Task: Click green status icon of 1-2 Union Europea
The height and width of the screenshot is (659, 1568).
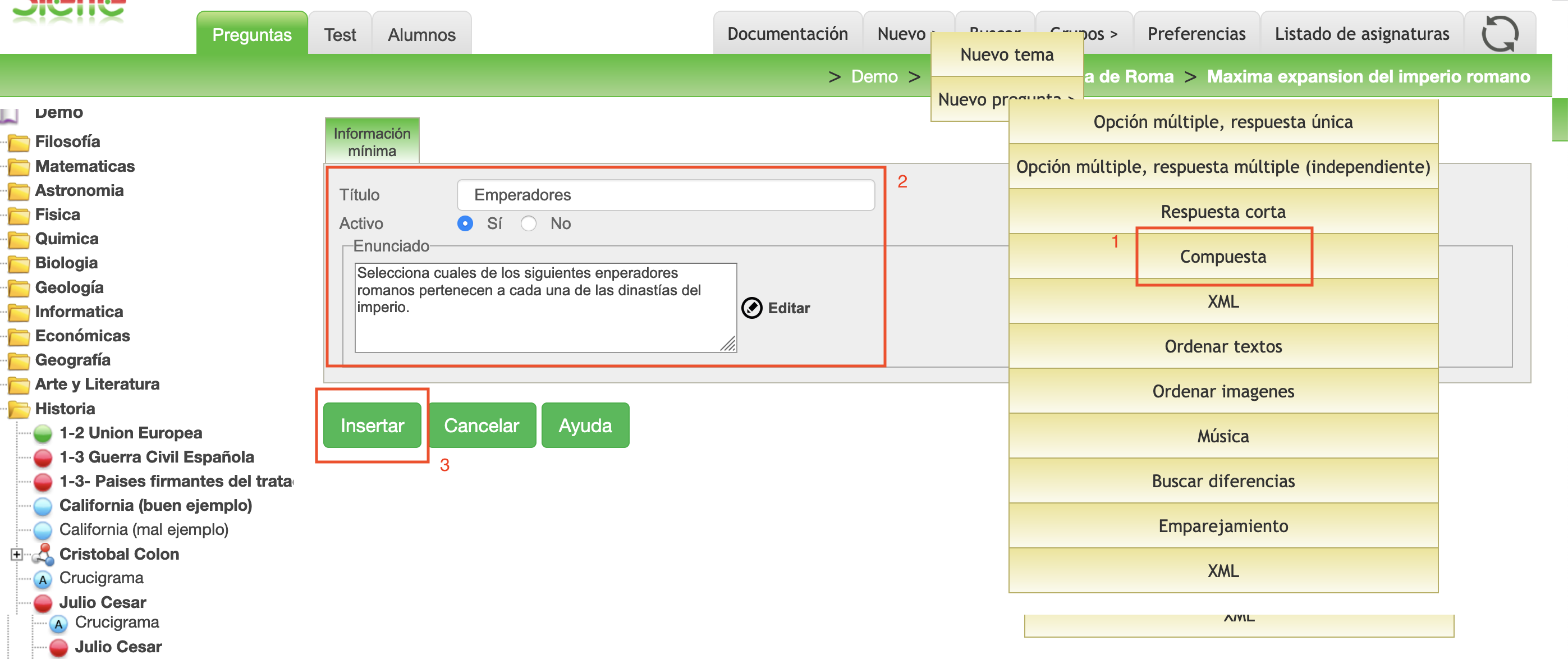Action: pyautogui.click(x=43, y=434)
